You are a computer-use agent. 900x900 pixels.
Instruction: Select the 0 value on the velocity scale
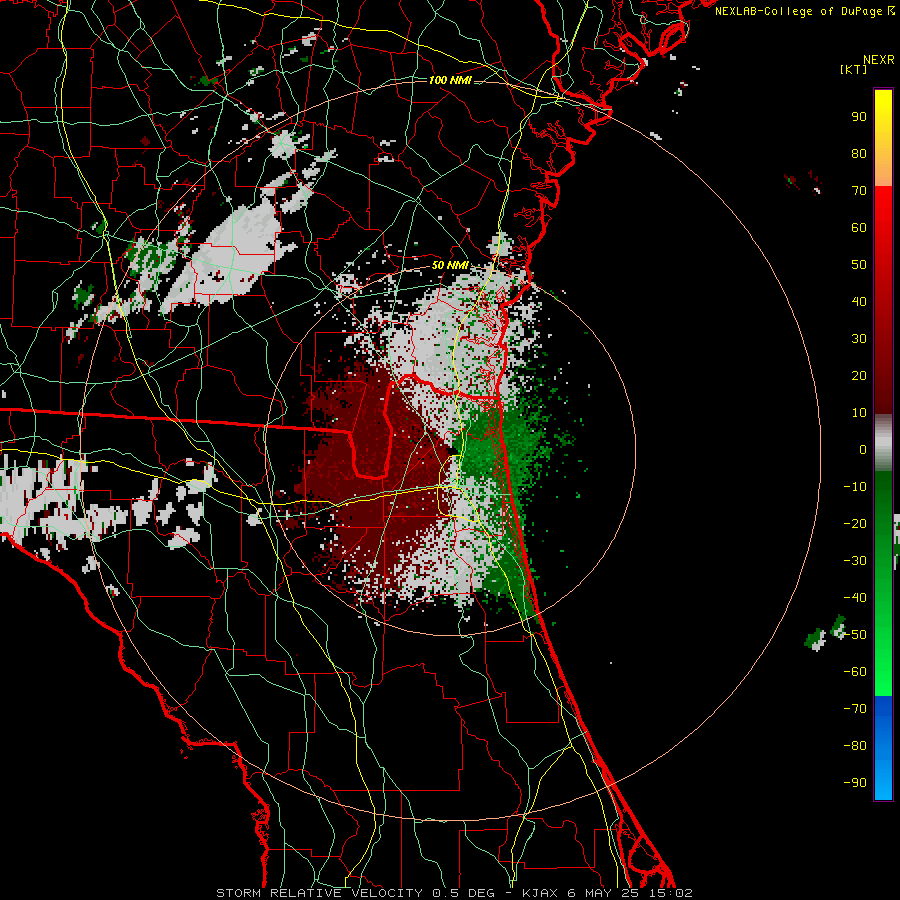(863, 450)
